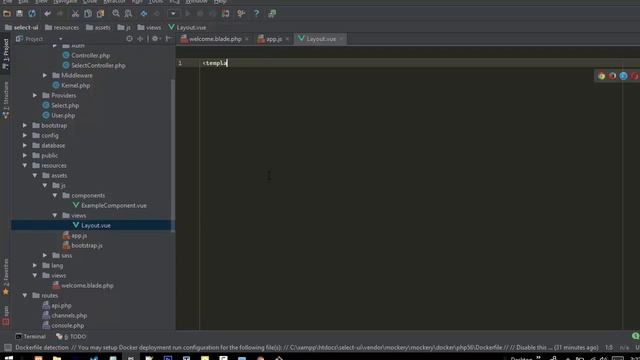Click the Find magnifier icon
Image resolution: width=640 pixels, height=360 pixels.
tap(116, 13)
